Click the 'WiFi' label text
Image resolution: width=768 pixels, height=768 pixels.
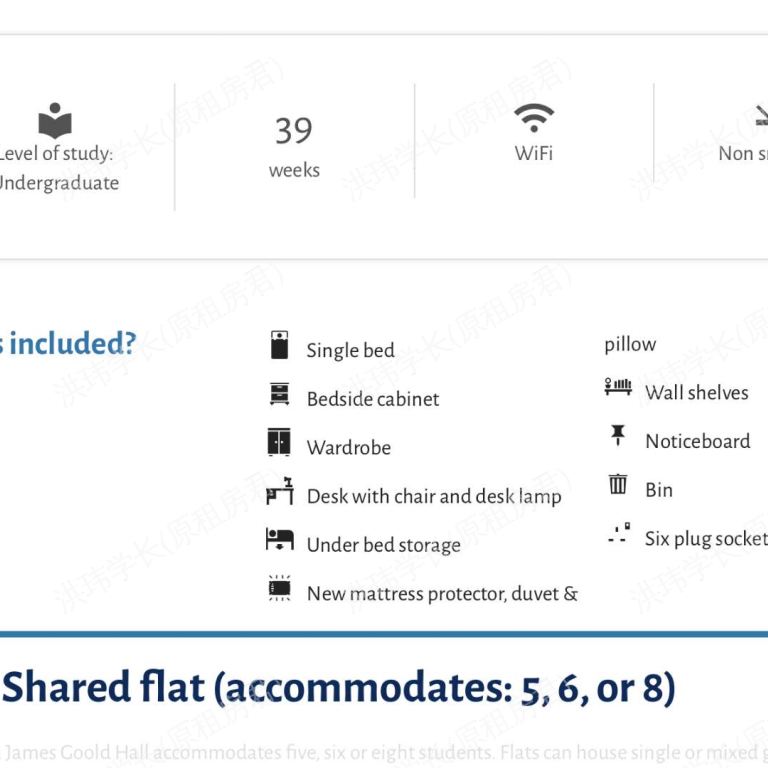(x=534, y=153)
